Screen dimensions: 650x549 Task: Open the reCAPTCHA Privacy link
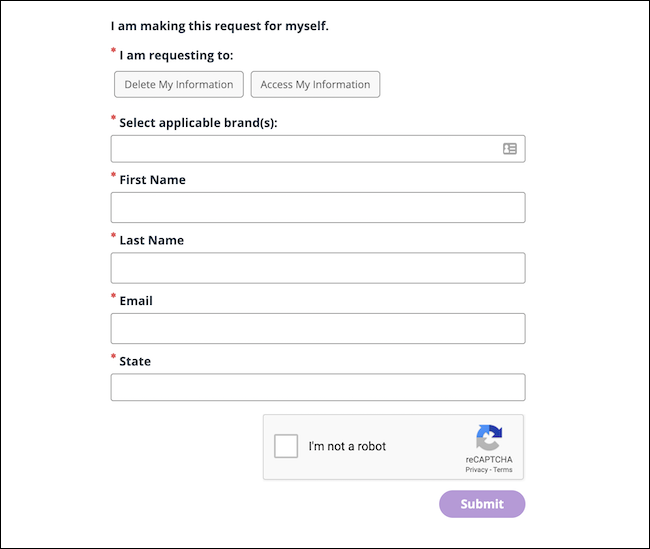pos(476,469)
